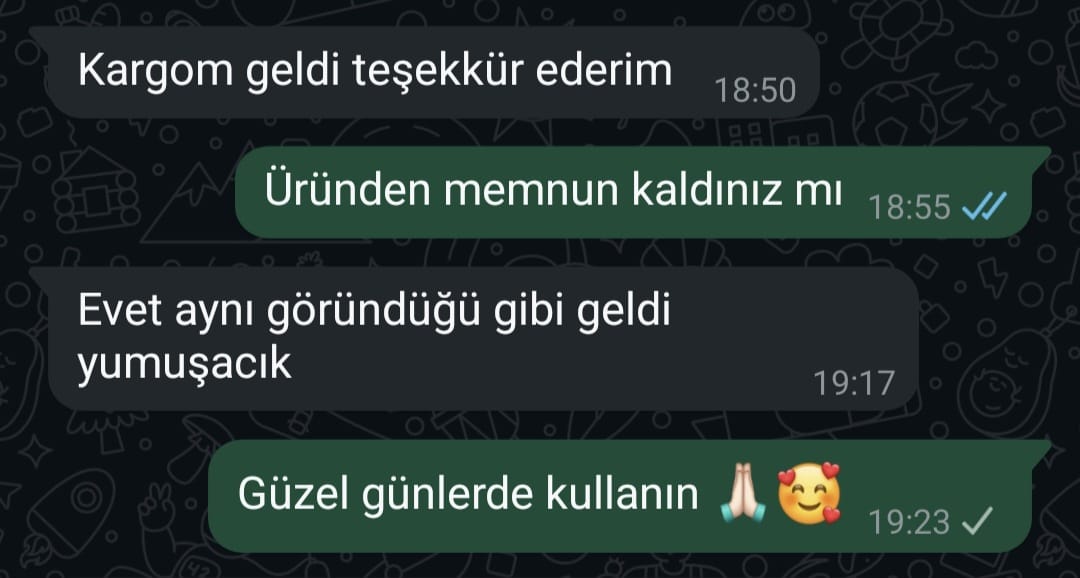Click the 19:17 timestamp
The image size is (1080, 578).
pyautogui.click(x=854, y=383)
